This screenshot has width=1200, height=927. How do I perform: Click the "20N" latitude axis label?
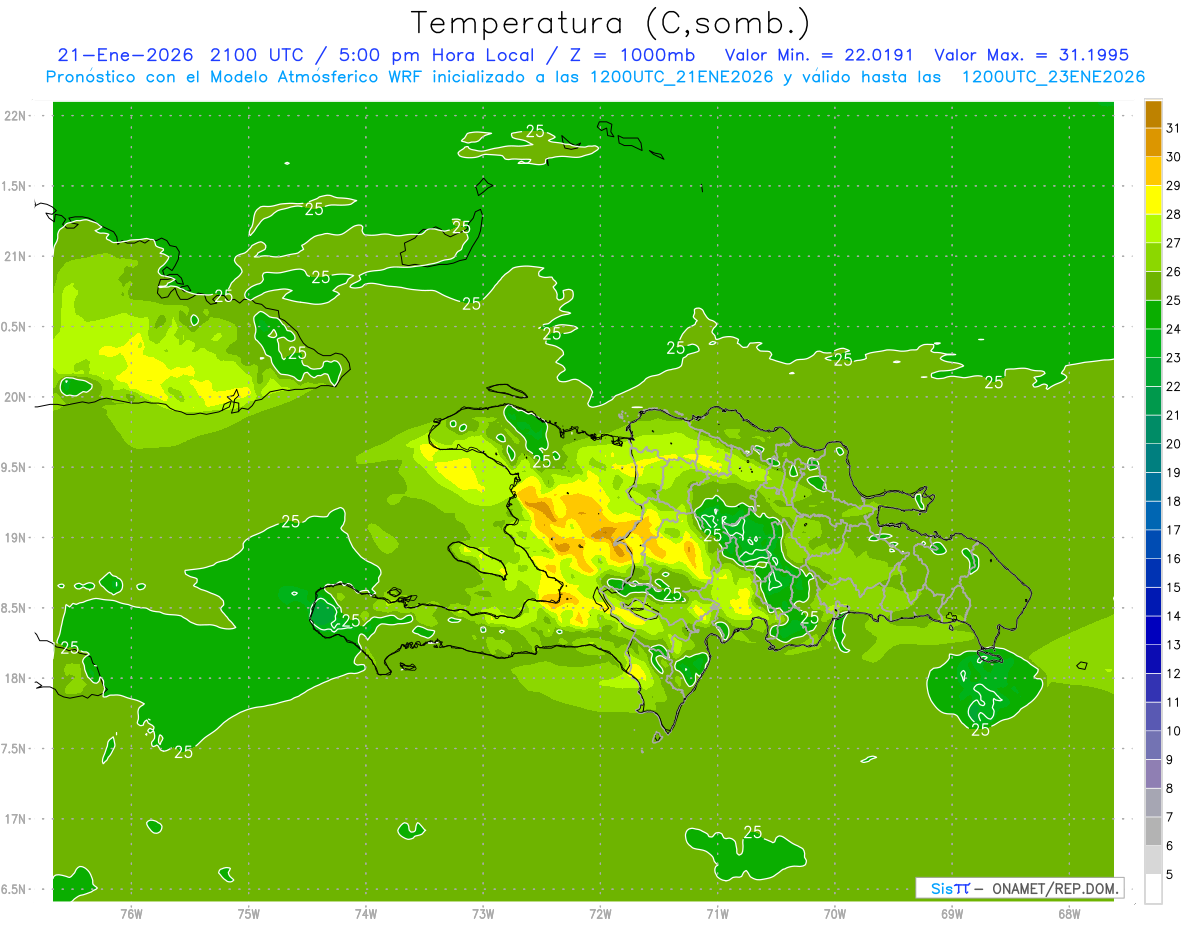pyautogui.click(x=14, y=397)
